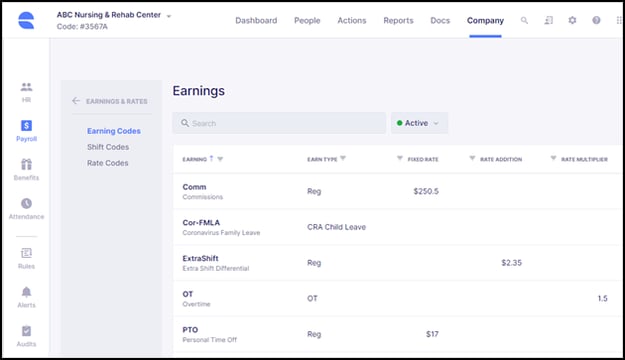
Task: Click the search magnifier in header
Action: point(524,20)
